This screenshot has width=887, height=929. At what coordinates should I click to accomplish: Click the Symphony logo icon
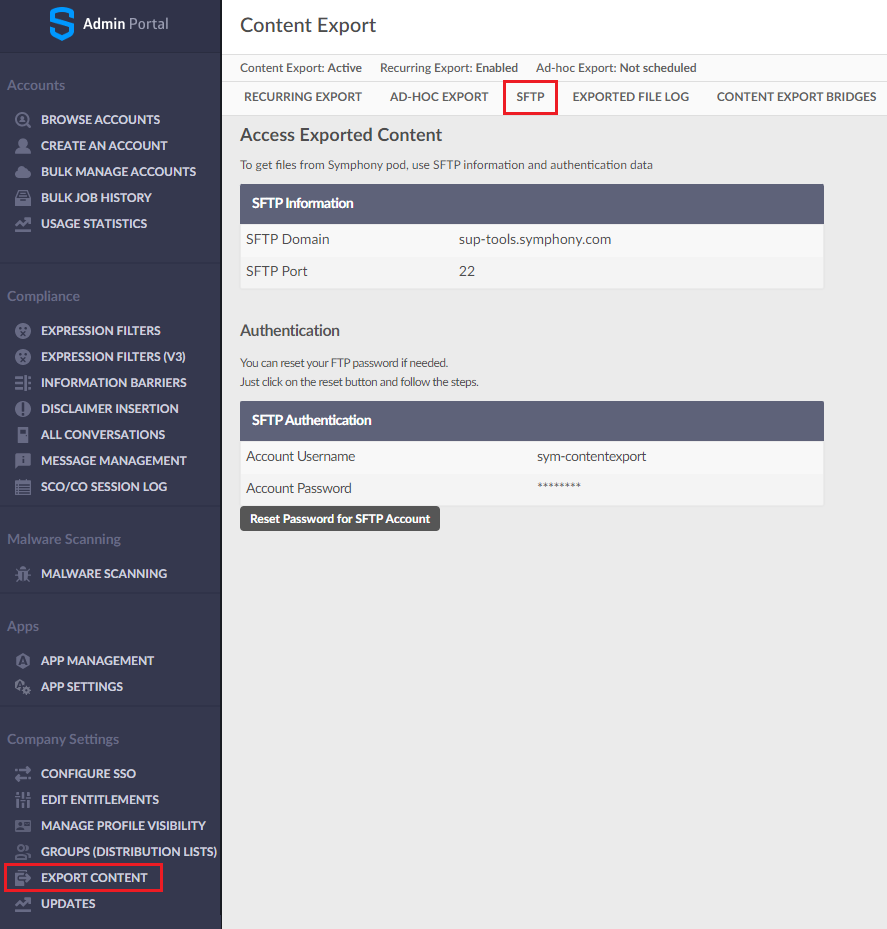[x=62, y=24]
